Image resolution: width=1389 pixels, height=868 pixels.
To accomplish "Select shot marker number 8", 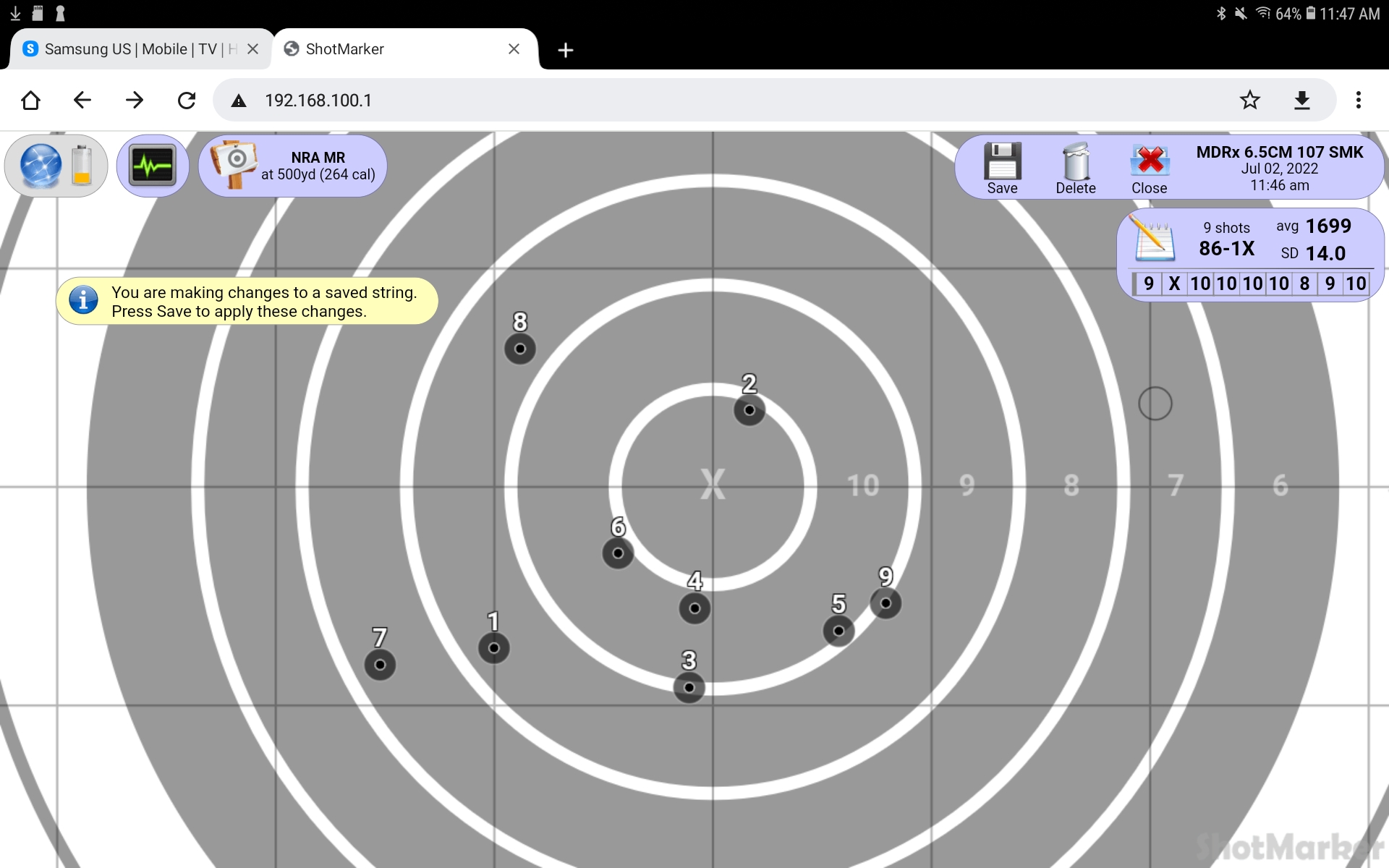I will pyautogui.click(x=520, y=349).
